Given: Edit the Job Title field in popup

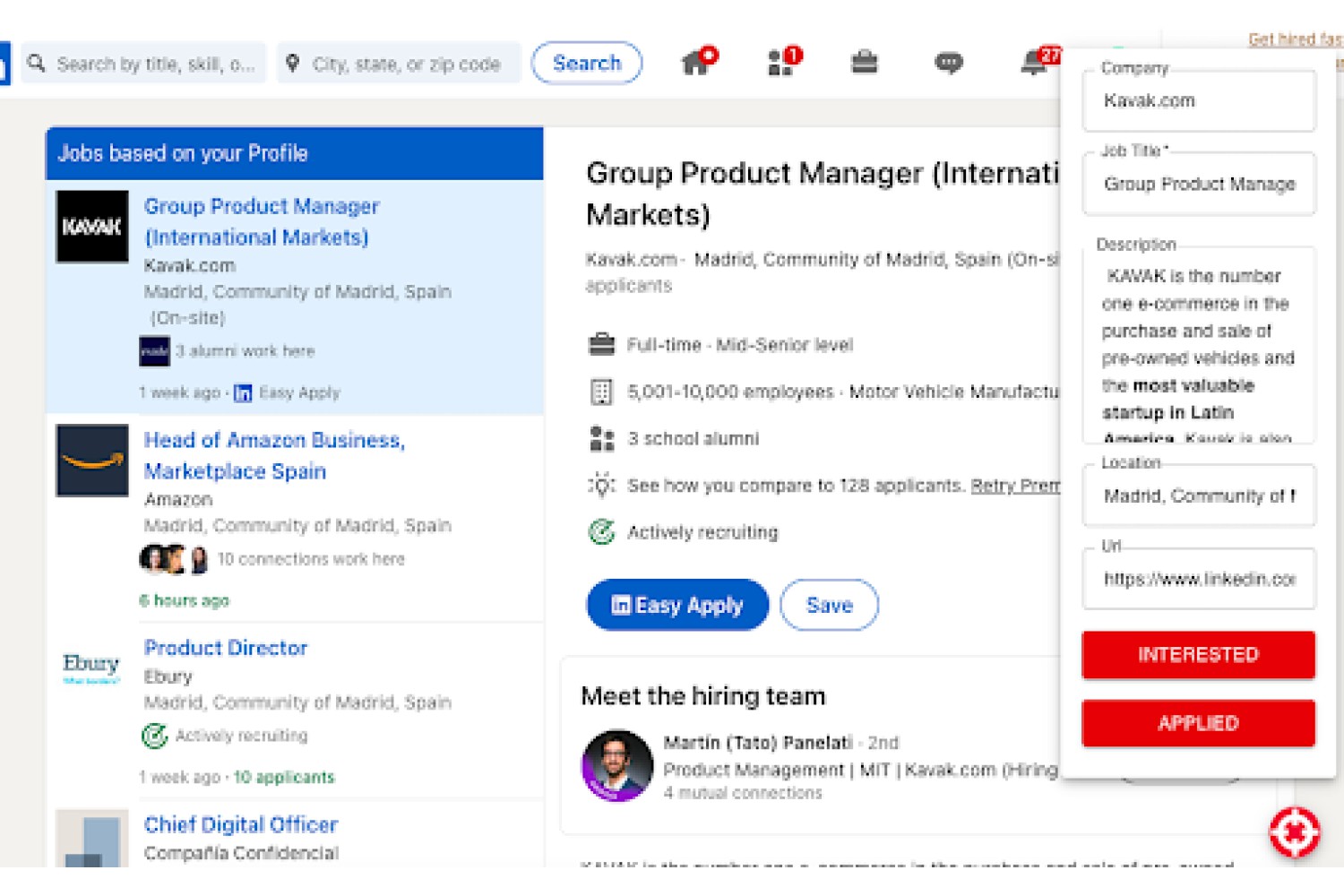Looking at the screenshot, I should 1199,184.
